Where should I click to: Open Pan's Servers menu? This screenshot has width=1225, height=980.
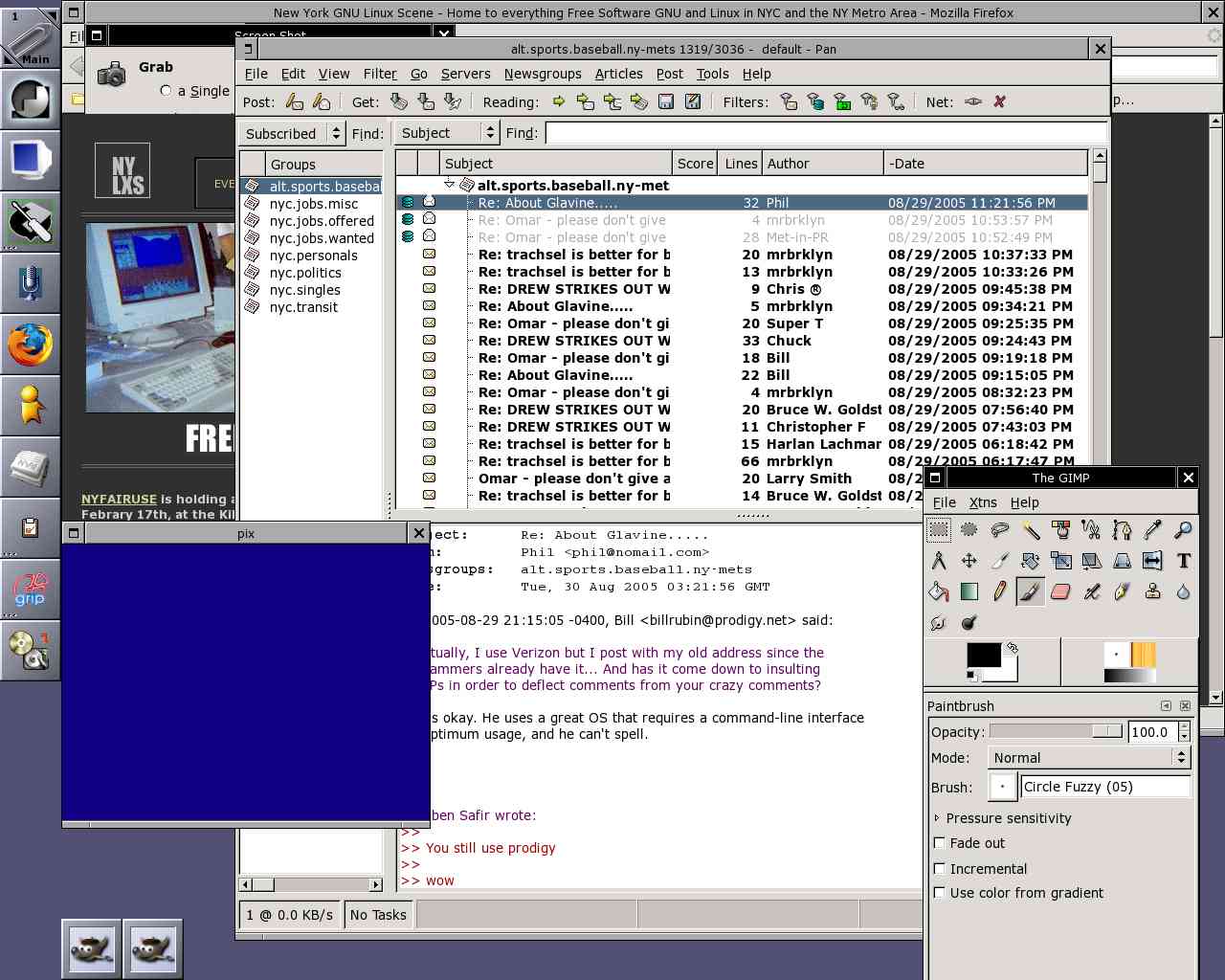point(465,74)
